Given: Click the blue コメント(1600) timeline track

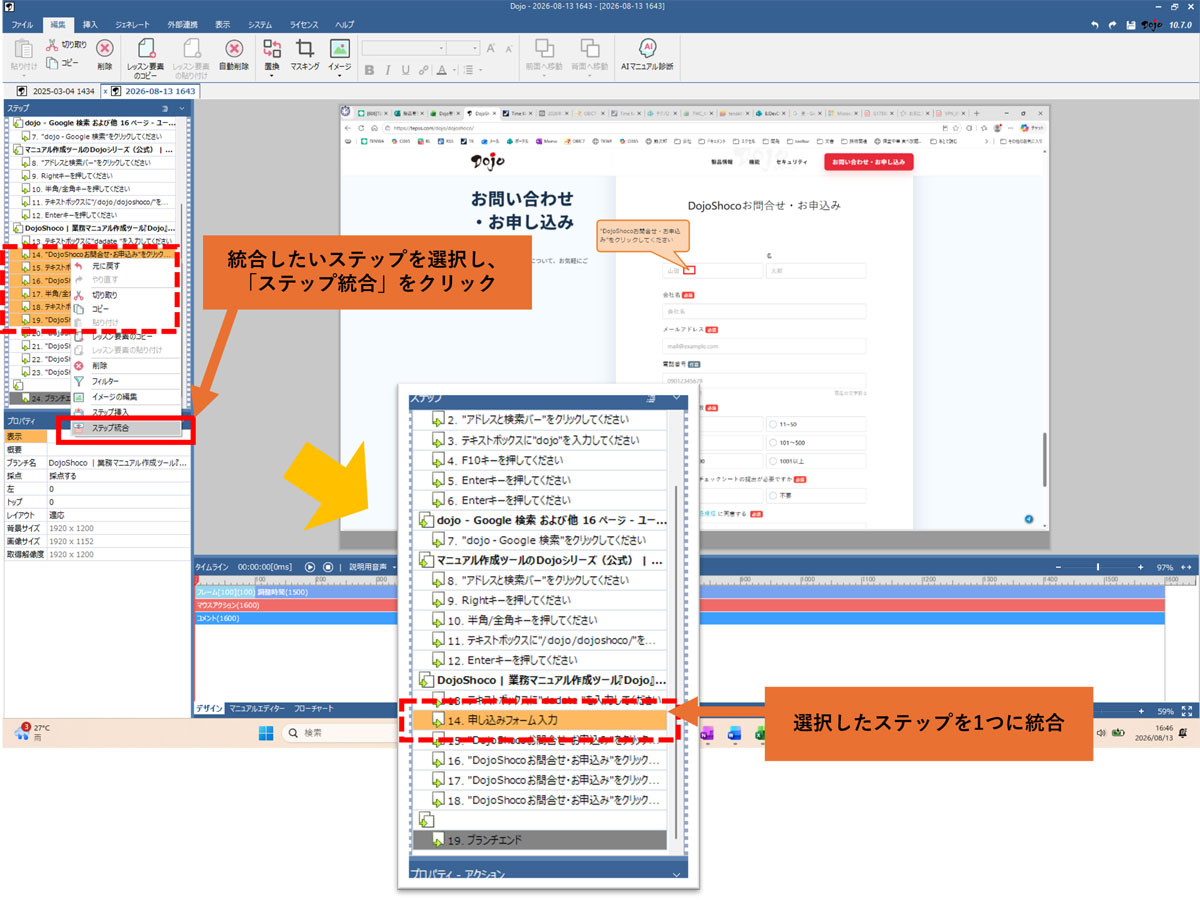Looking at the screenshot, I should click(x=680, y=618).
